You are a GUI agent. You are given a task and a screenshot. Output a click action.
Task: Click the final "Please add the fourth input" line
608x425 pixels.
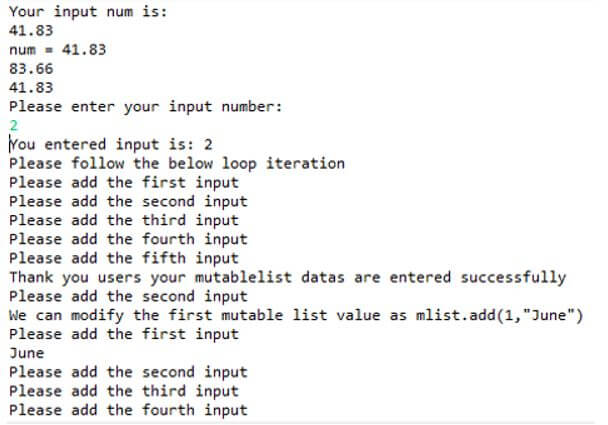pyautogui.click(x=127, y=410)
